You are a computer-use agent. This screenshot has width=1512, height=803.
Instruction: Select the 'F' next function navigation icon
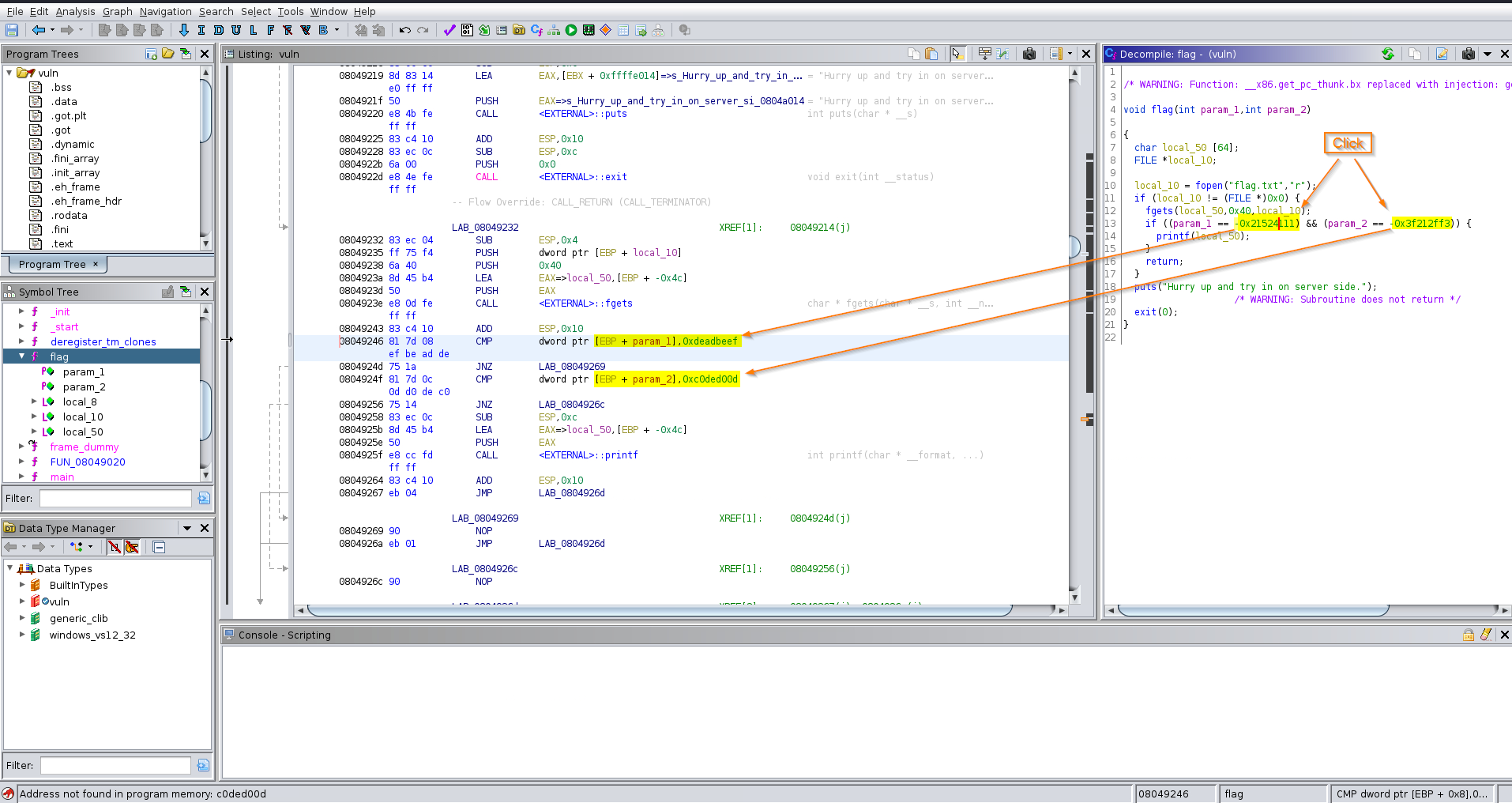click(271, 30)
